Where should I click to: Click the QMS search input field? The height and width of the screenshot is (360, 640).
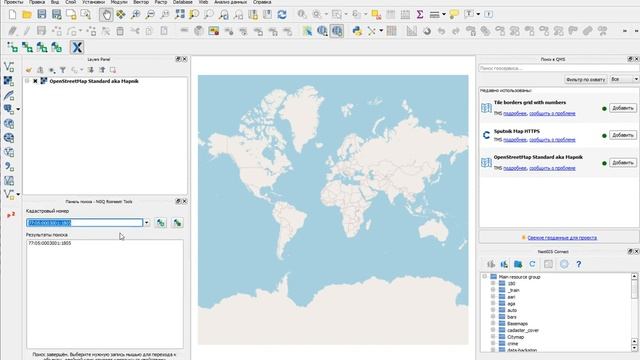point(558,68)
